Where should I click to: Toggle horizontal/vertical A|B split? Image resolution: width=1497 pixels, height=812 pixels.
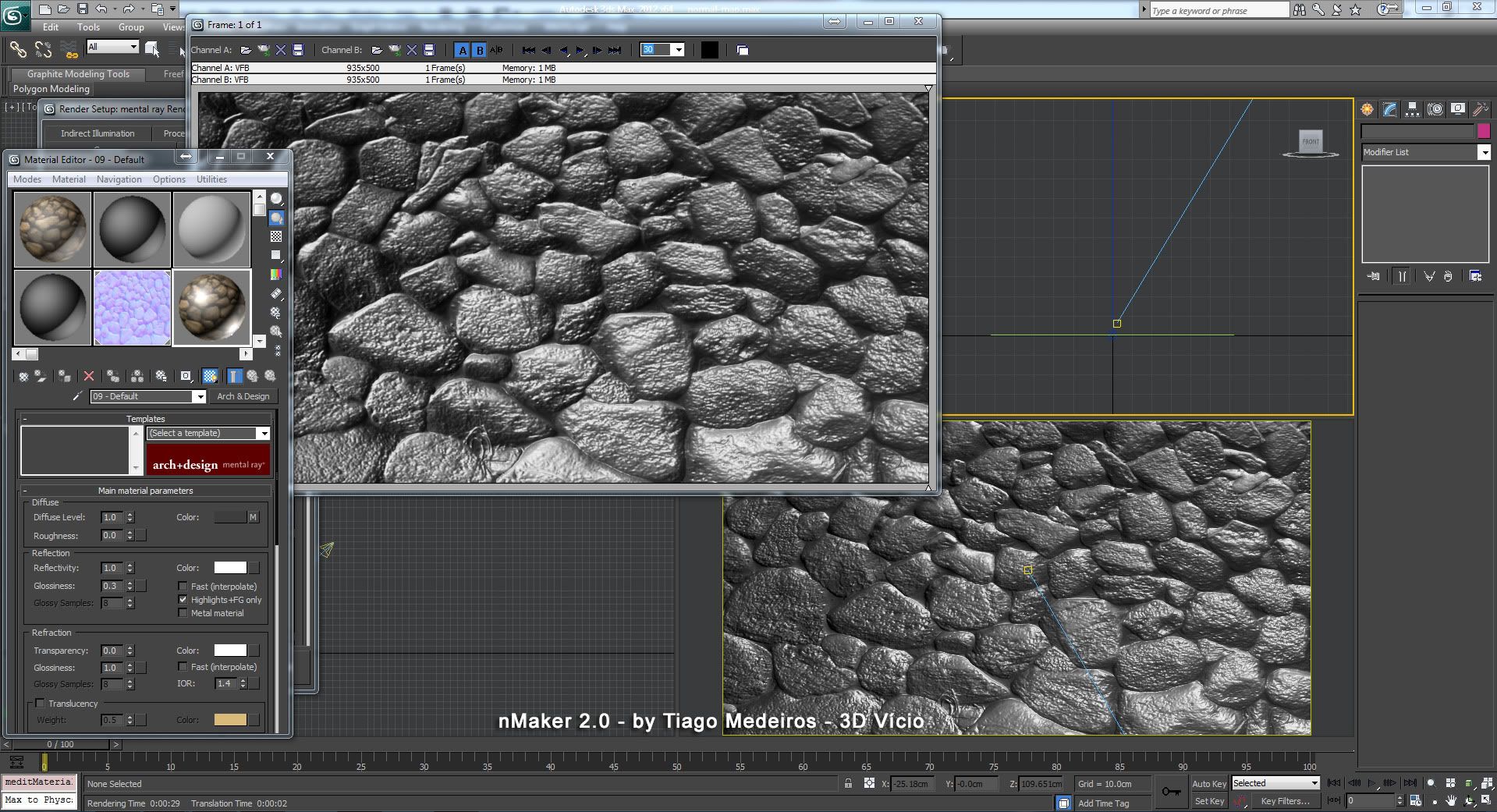[x=496, y=50]
